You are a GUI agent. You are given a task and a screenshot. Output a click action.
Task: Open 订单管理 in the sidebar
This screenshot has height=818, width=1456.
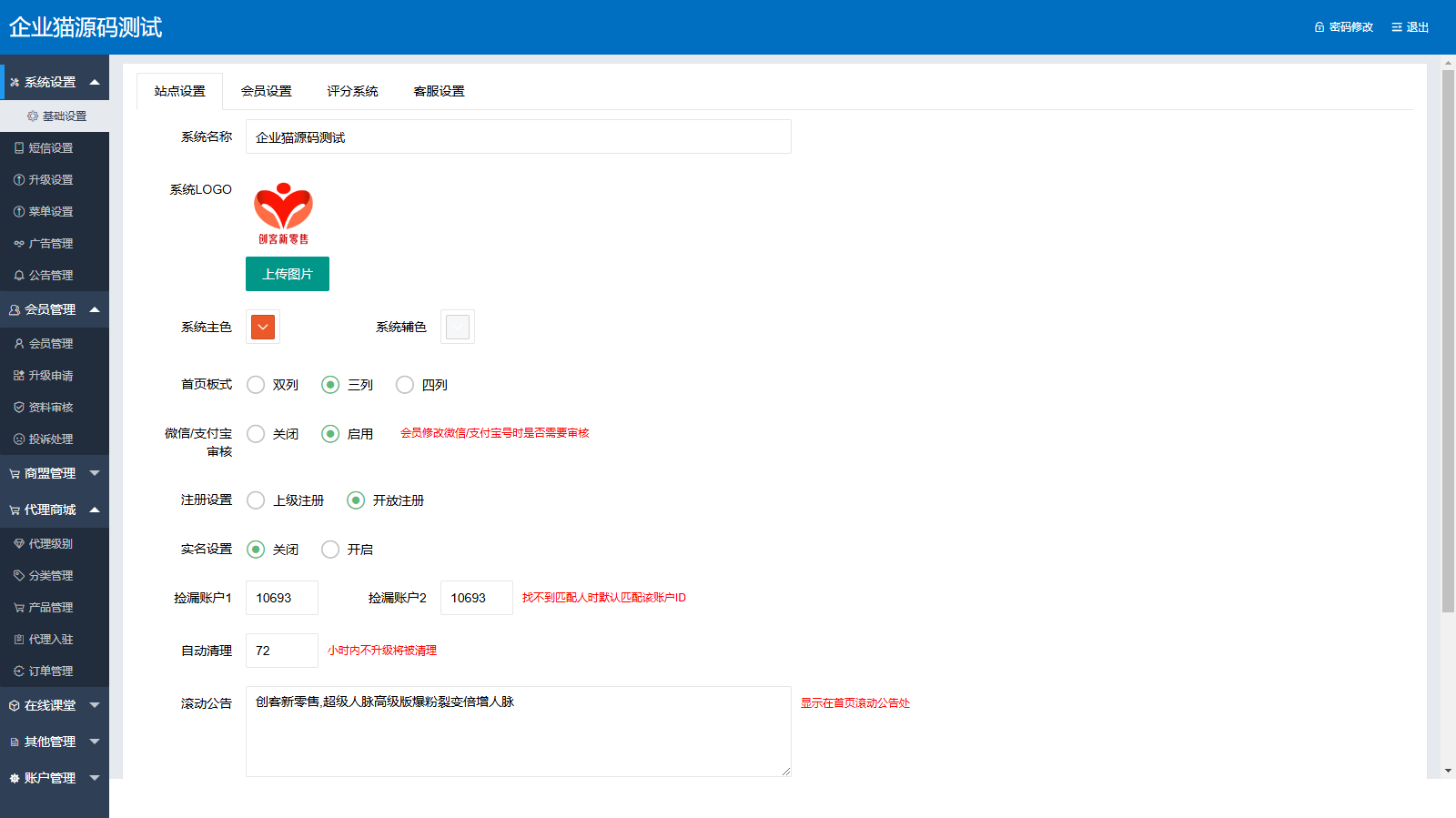pos(51,672)
